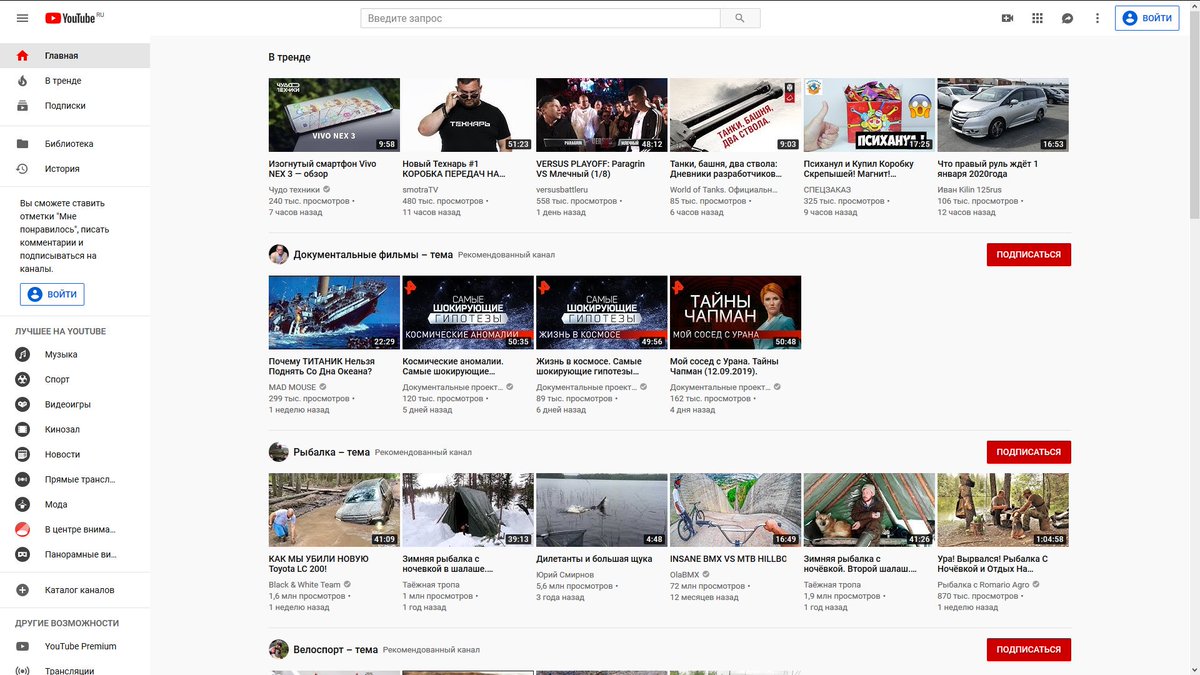
Task: Open Трансляции in the sidebar
Action: tap(75, 670)
